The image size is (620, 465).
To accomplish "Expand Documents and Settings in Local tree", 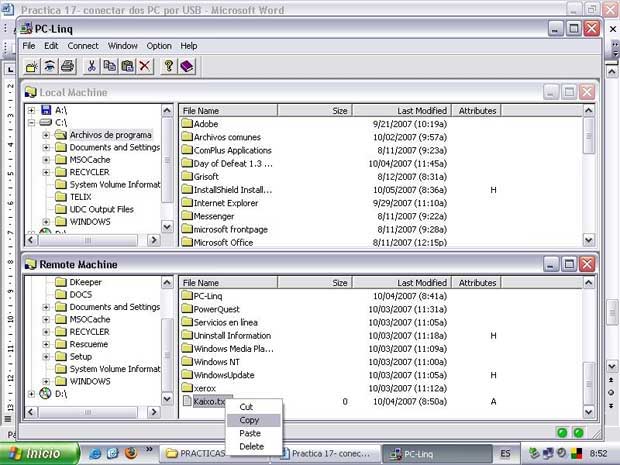I will click(46, 147).
